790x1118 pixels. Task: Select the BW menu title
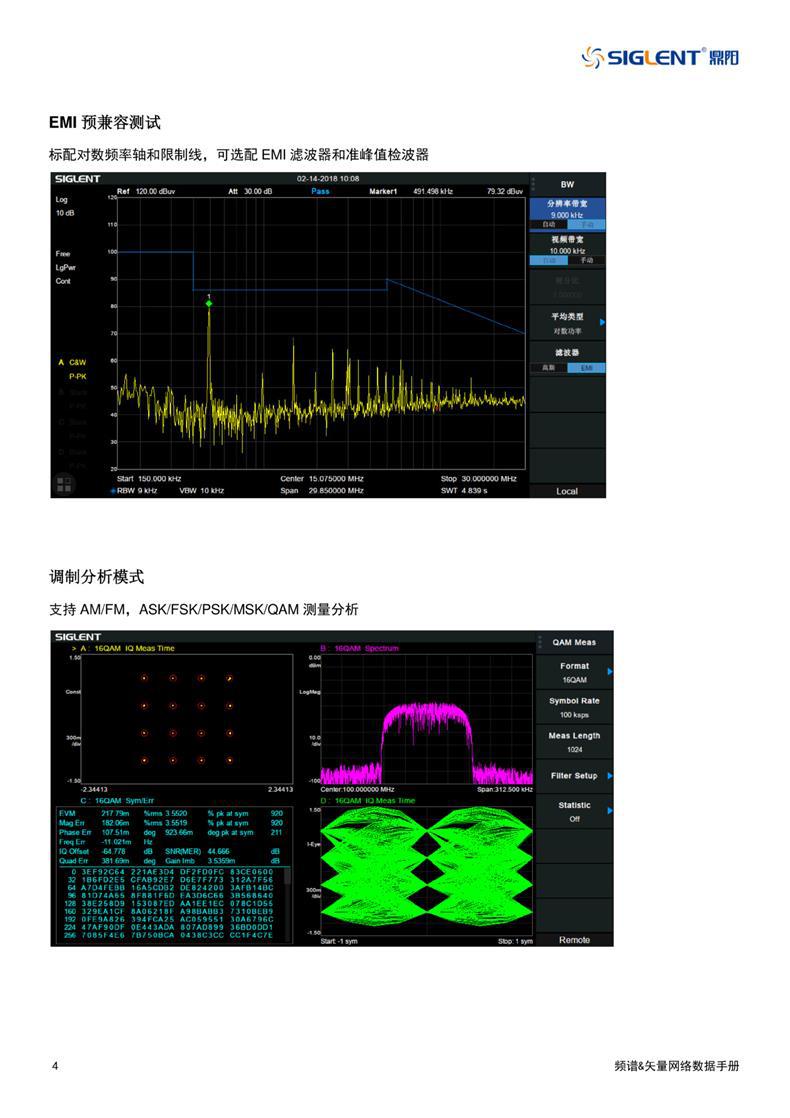pos(567,184)
